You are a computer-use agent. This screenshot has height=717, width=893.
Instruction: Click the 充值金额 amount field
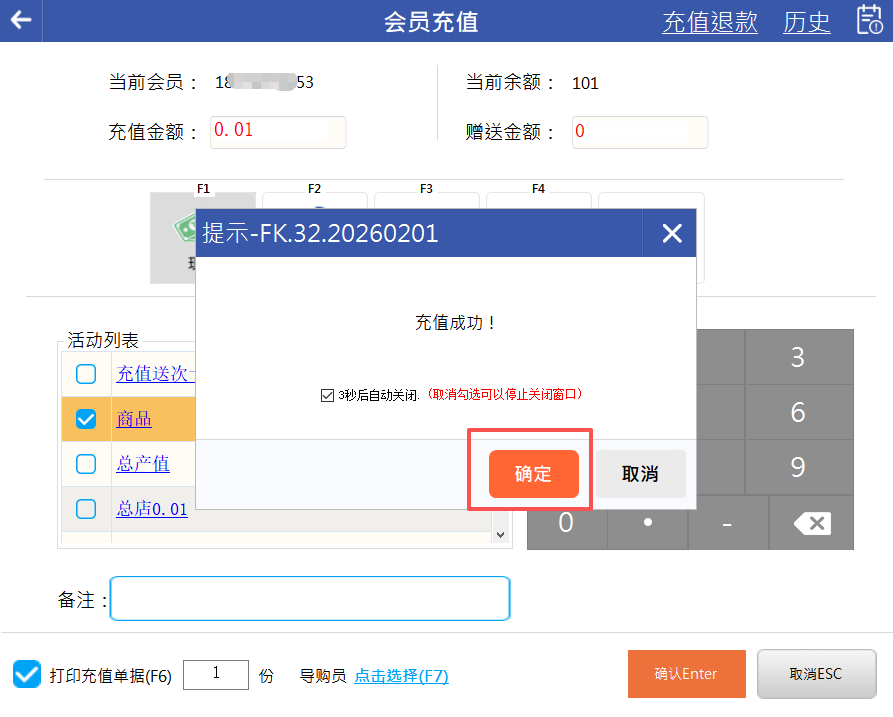pyautogui.click(x=277, y=131)
